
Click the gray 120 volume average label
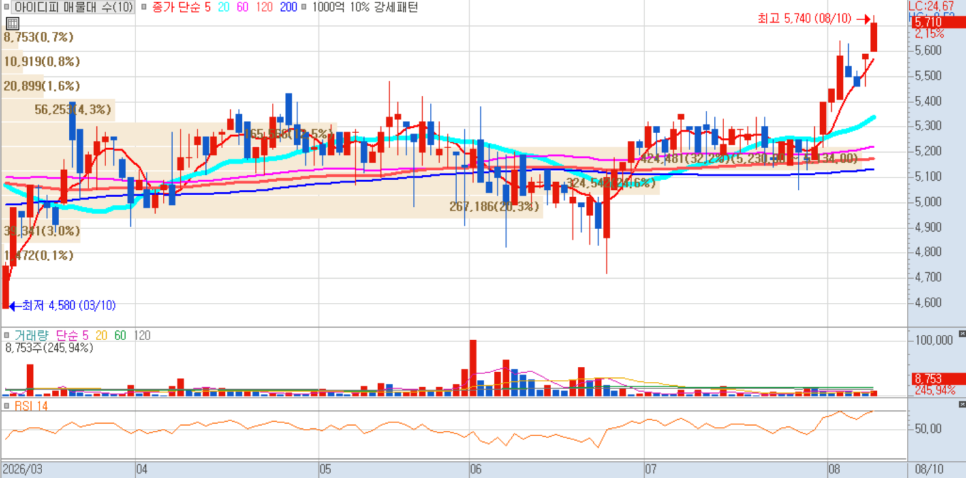pyautogui.click(x=142, y=336)
